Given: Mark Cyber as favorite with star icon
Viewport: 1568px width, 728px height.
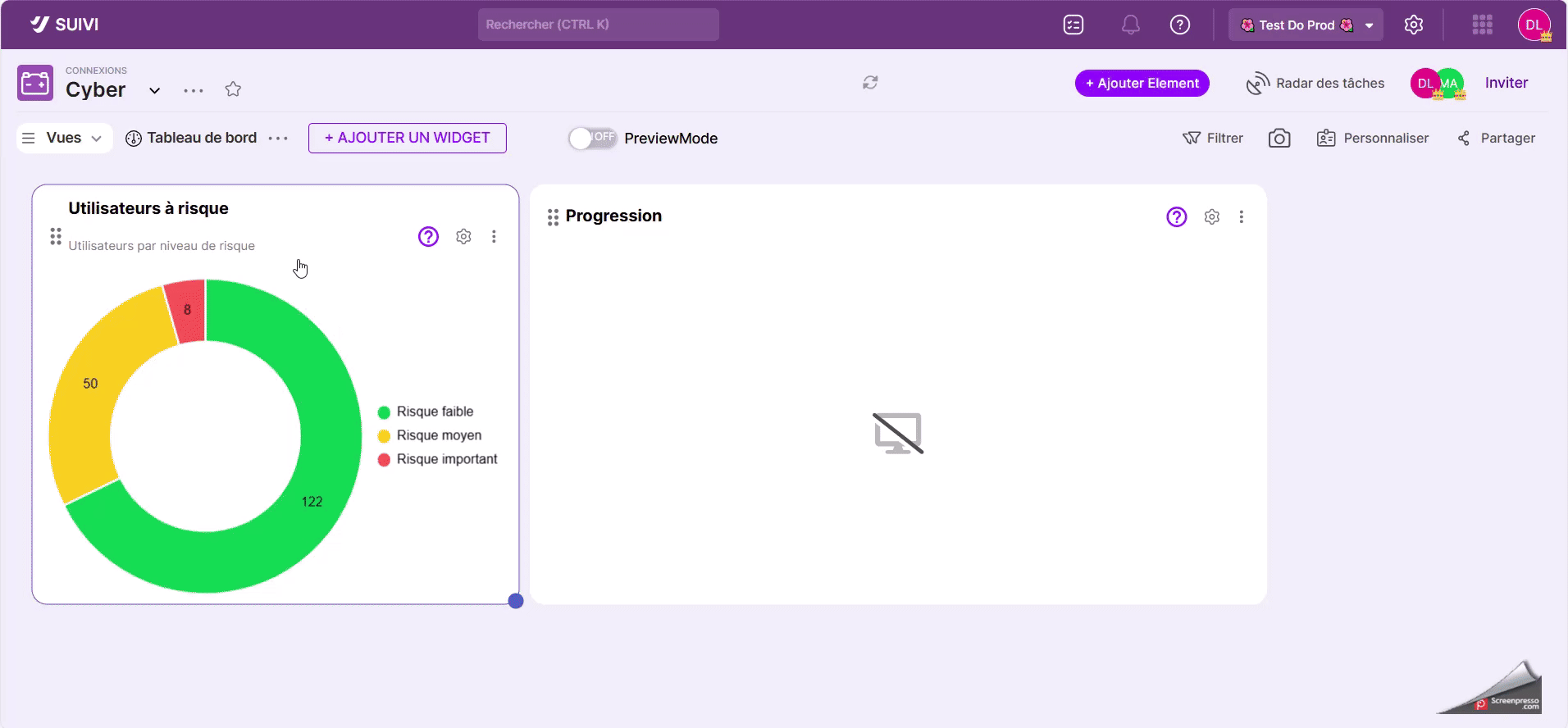Looking at the screenshot, I should (x=233, y=89).
